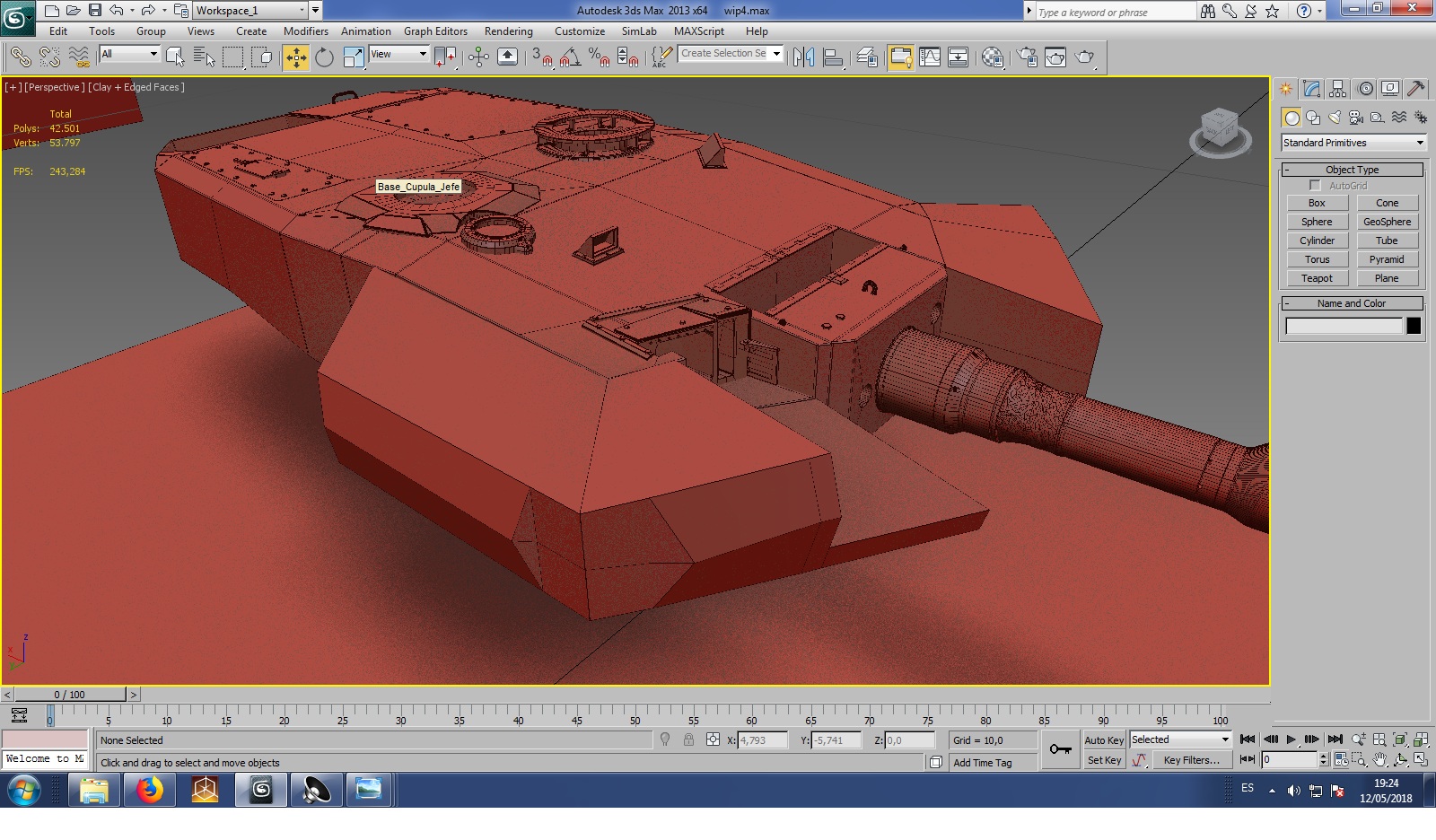Switch to the Modify command panel
The image size is (1436, 840).
pos(1312,89)
